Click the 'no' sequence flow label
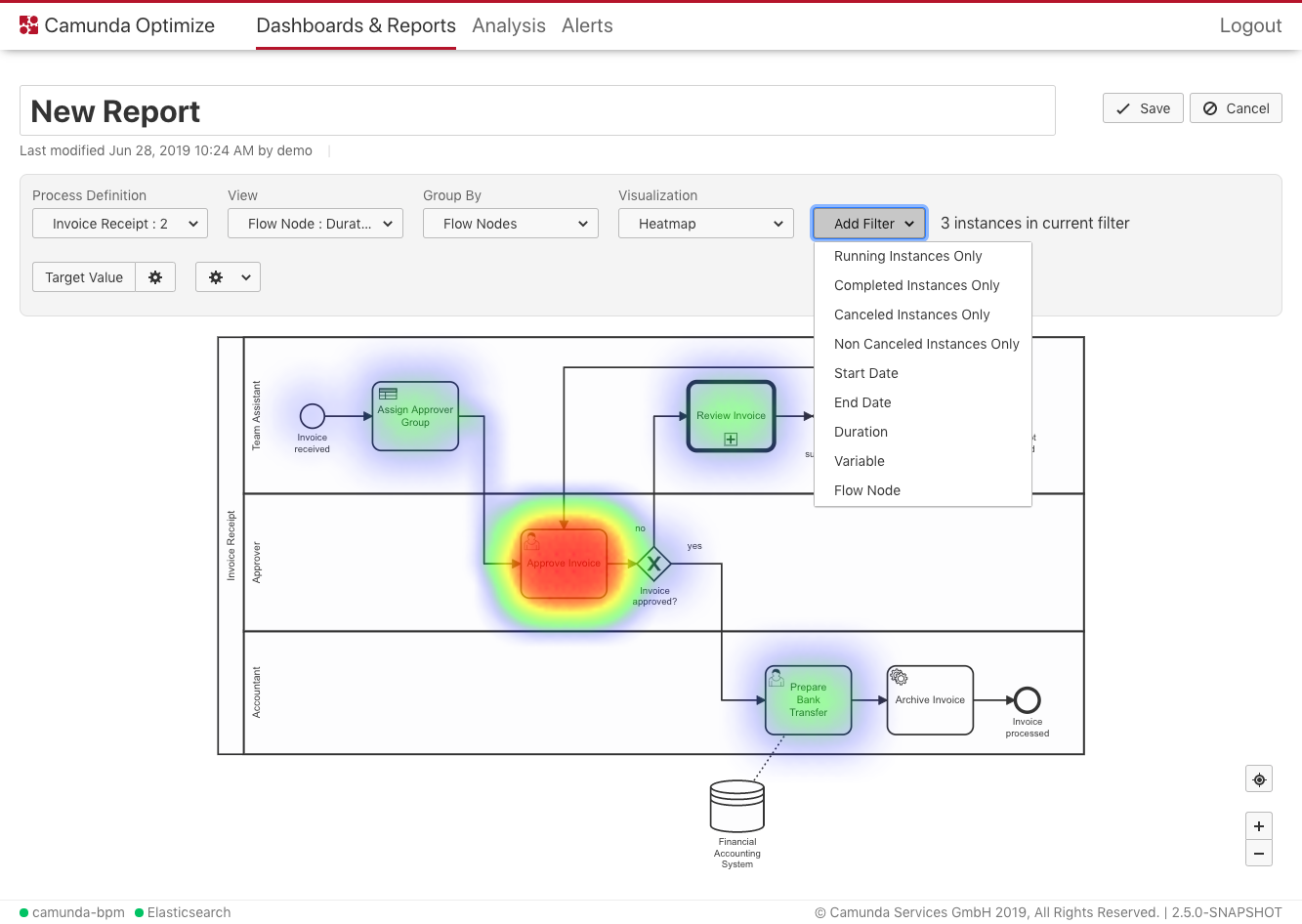Image resolution: width=1302 pixels, height=924 pixels. coord(641,528)
